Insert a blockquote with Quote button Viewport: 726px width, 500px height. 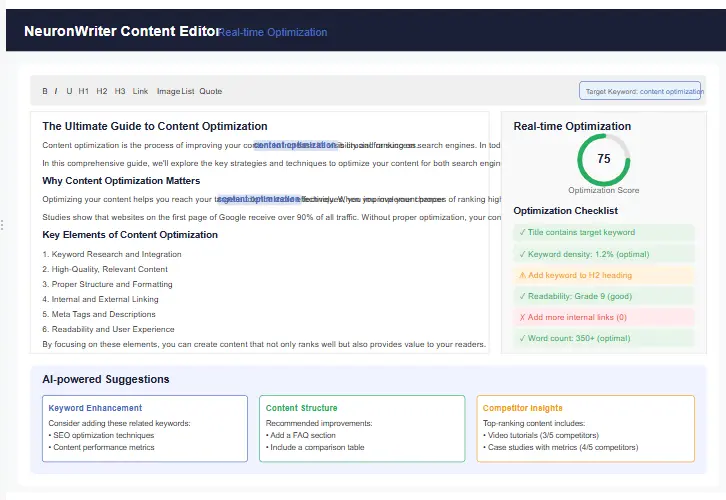click(x=211, y=91)
